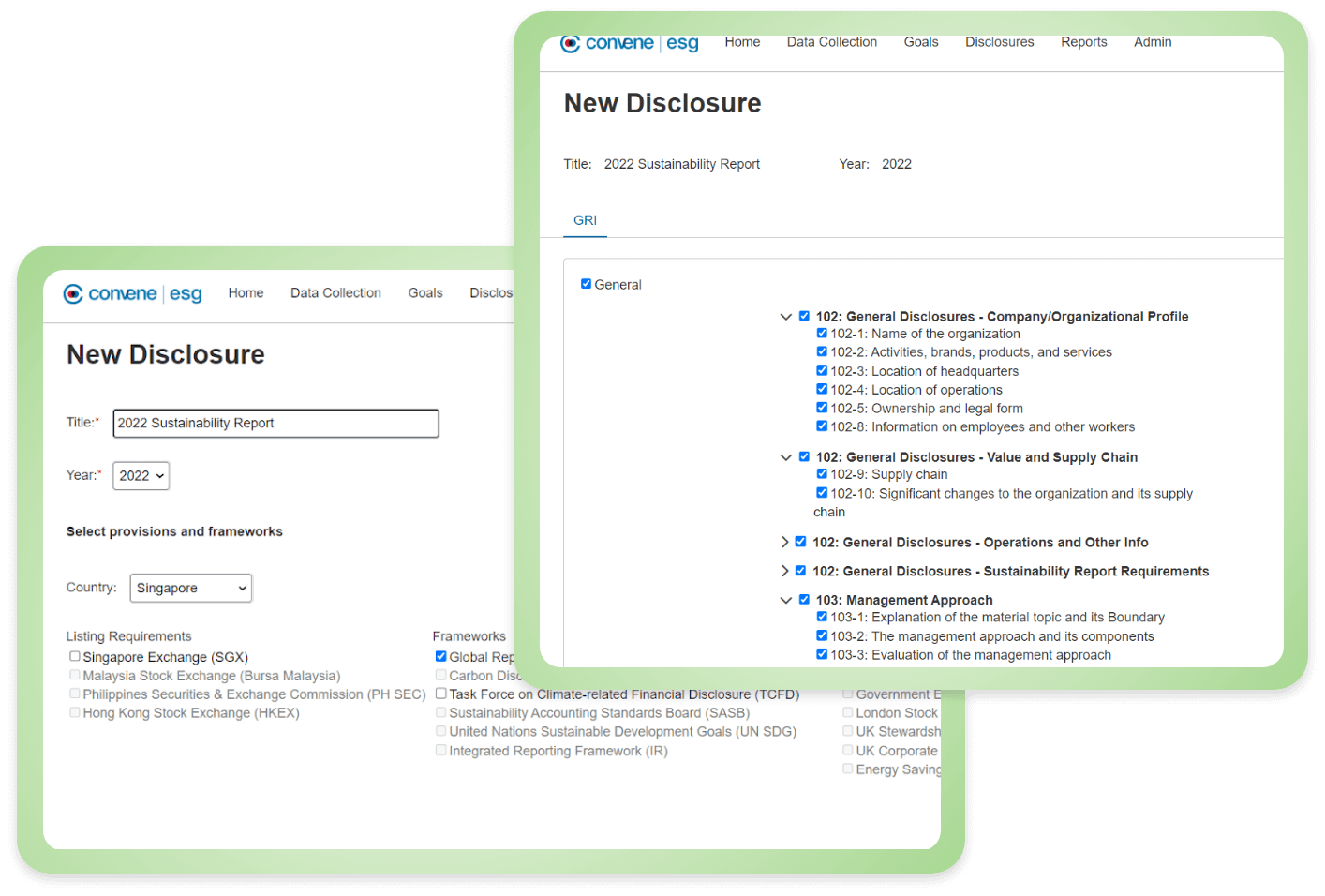Viewport: 1325px width, 896px height.
Task: Open Reports in the top navigation
Action: pos(1083,42)
